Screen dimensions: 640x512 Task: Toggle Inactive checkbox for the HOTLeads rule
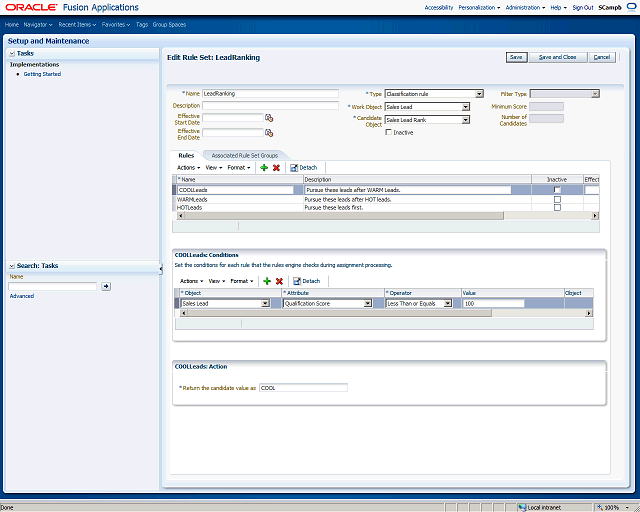pos(557,207)
